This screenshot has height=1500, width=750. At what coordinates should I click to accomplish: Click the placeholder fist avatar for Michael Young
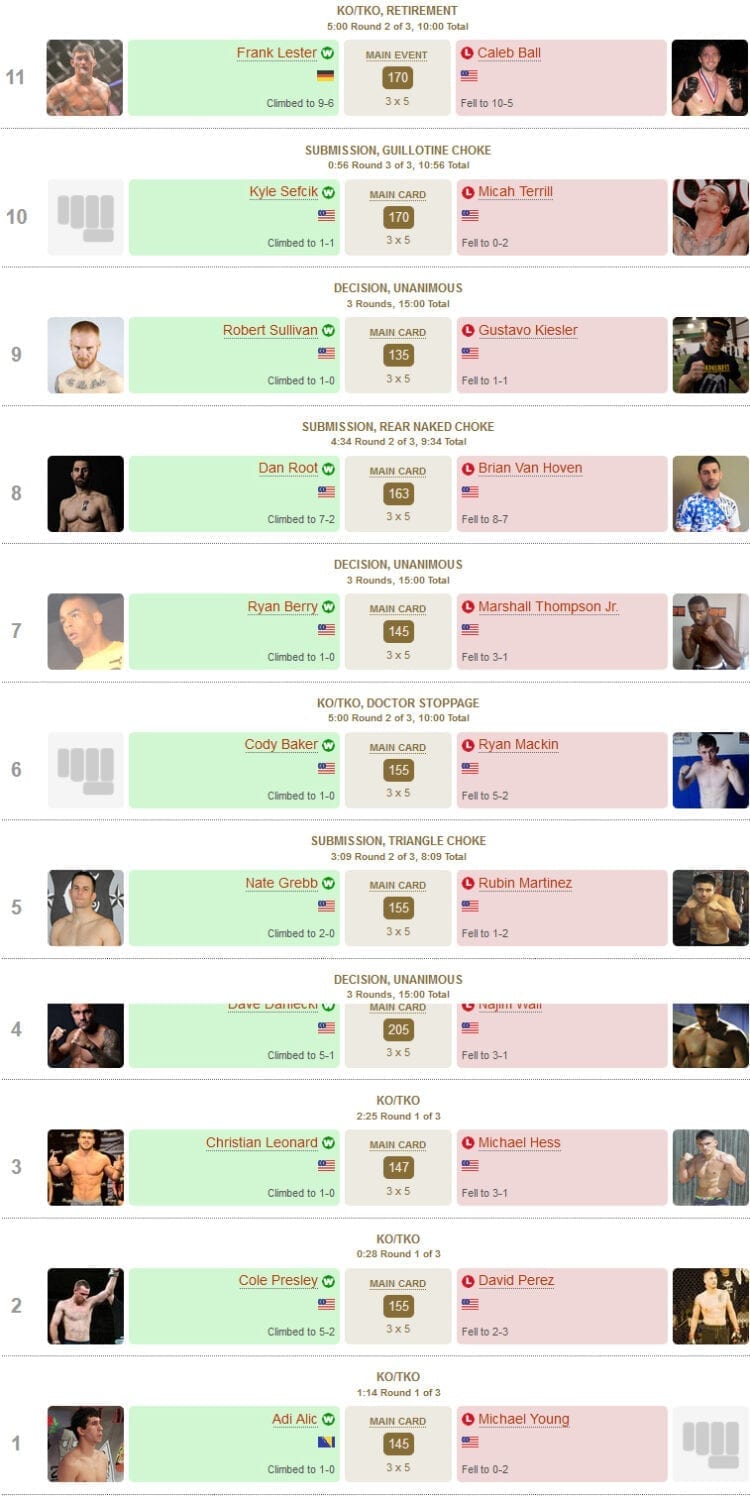(x=710, y=1444)
